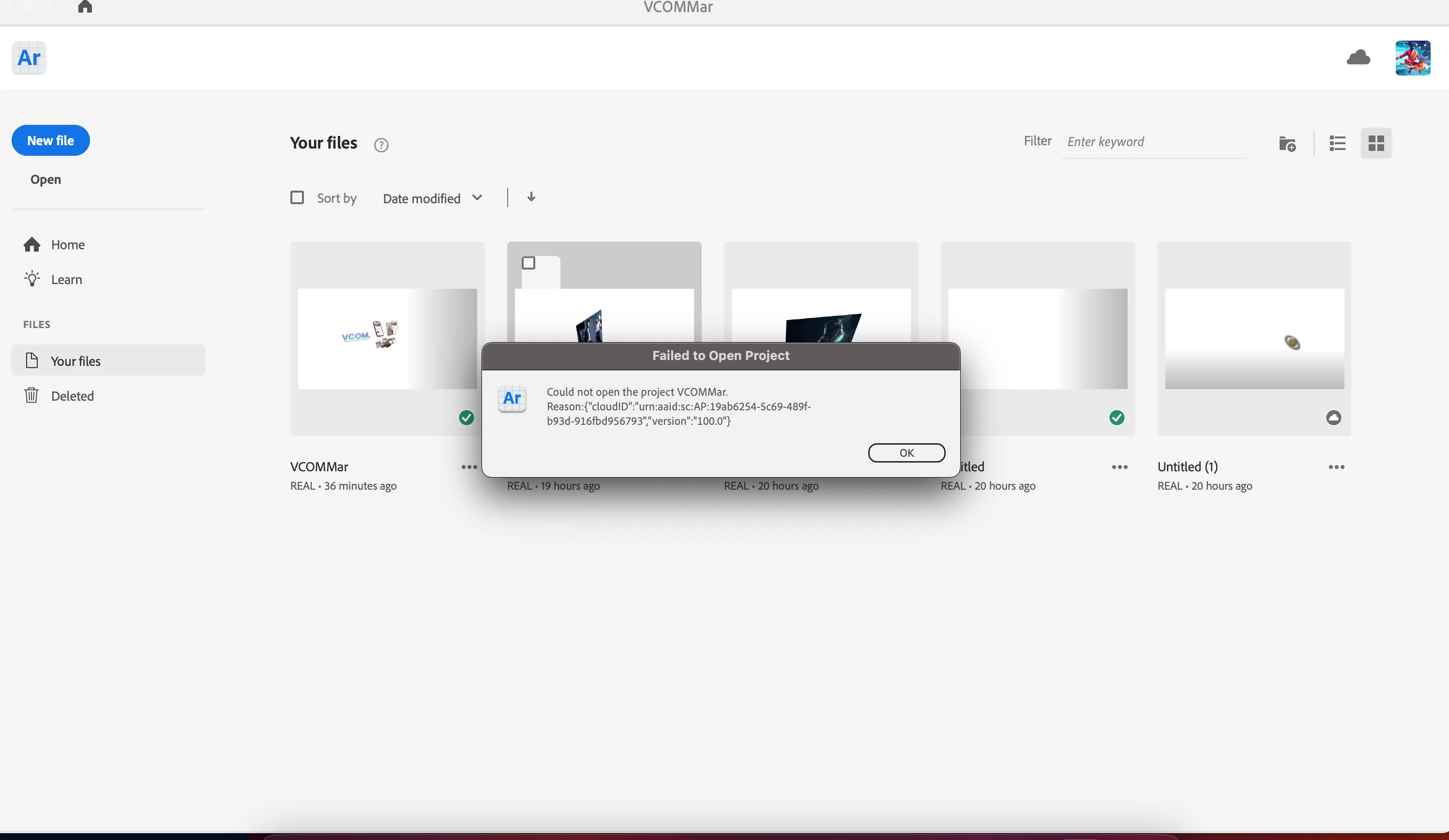
Task: Open more options for Untitled (1)
Action: 1336,467
